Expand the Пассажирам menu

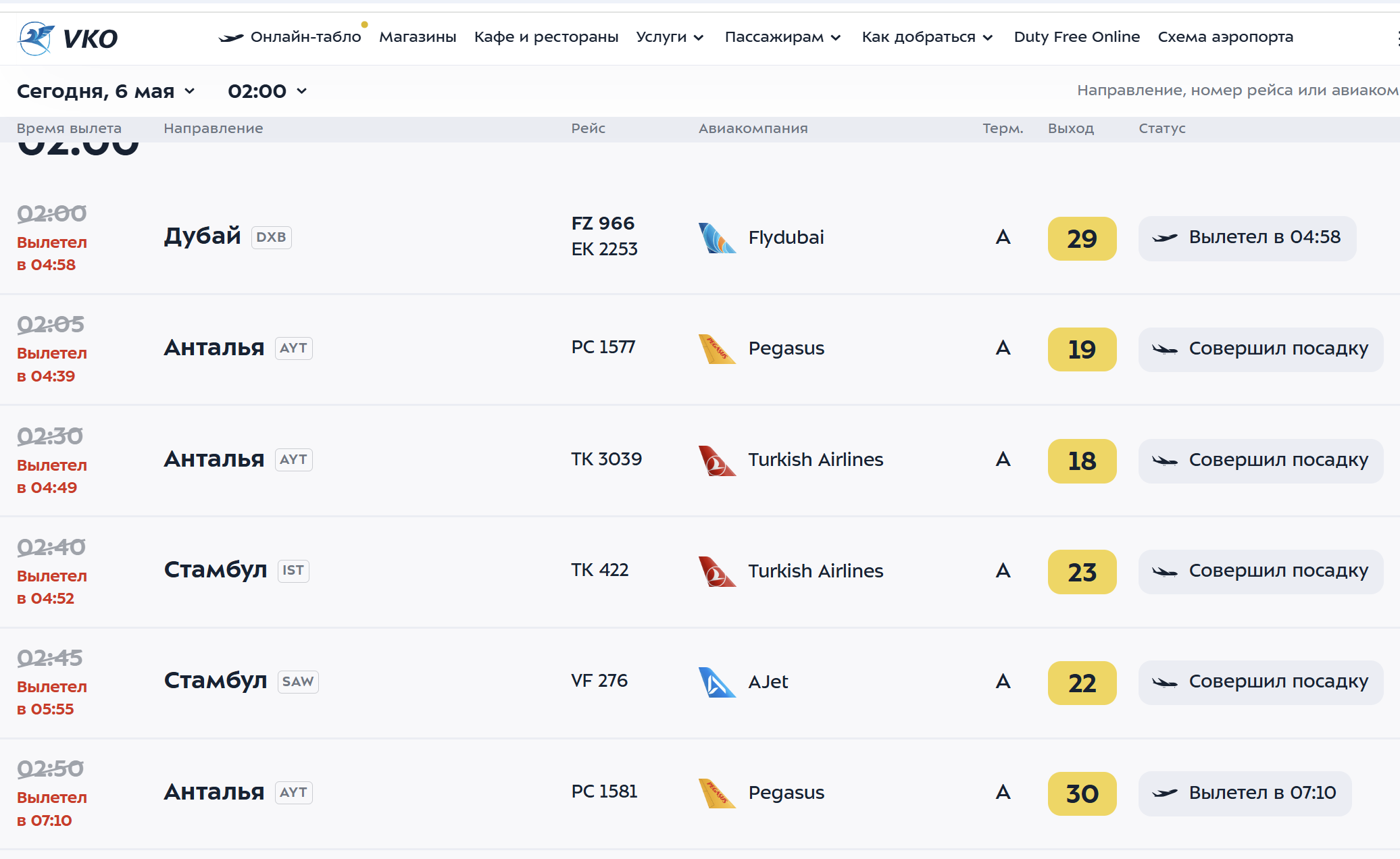click(x=782, y=37)
